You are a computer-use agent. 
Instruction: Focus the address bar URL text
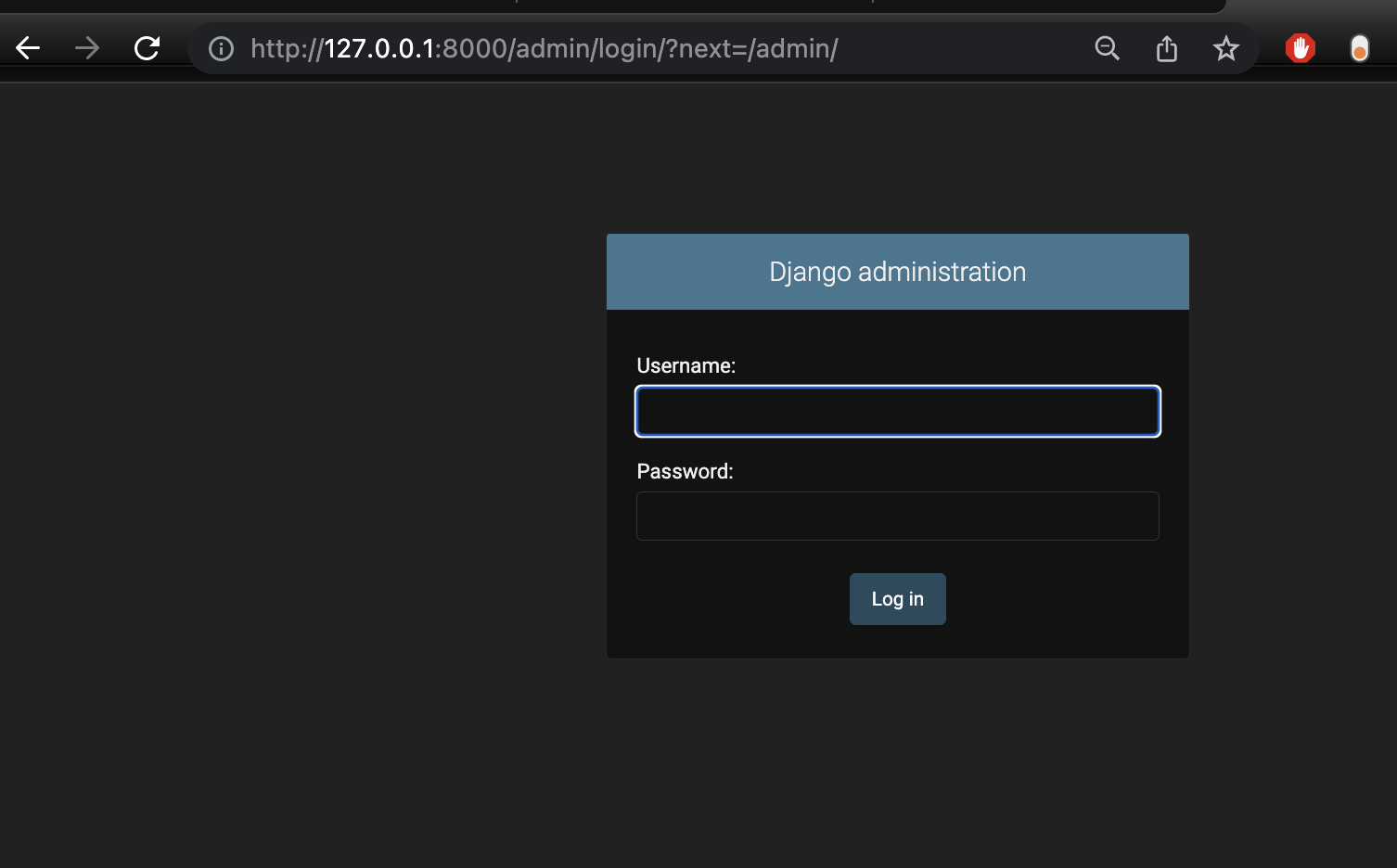click(545, 48)
